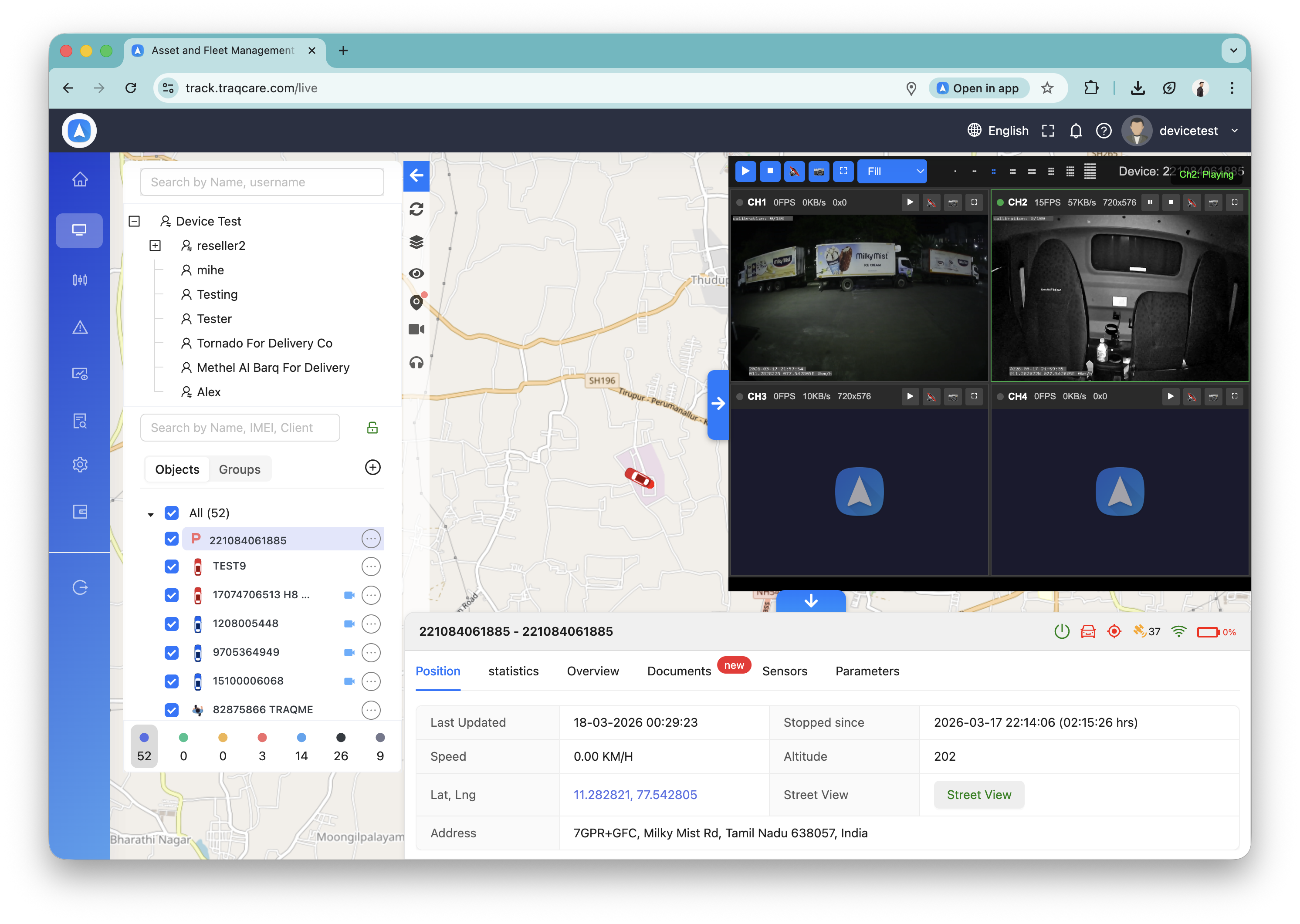Screen dimensions: 1300x924
Task: Click the Street View button
Action: point(979,796)
